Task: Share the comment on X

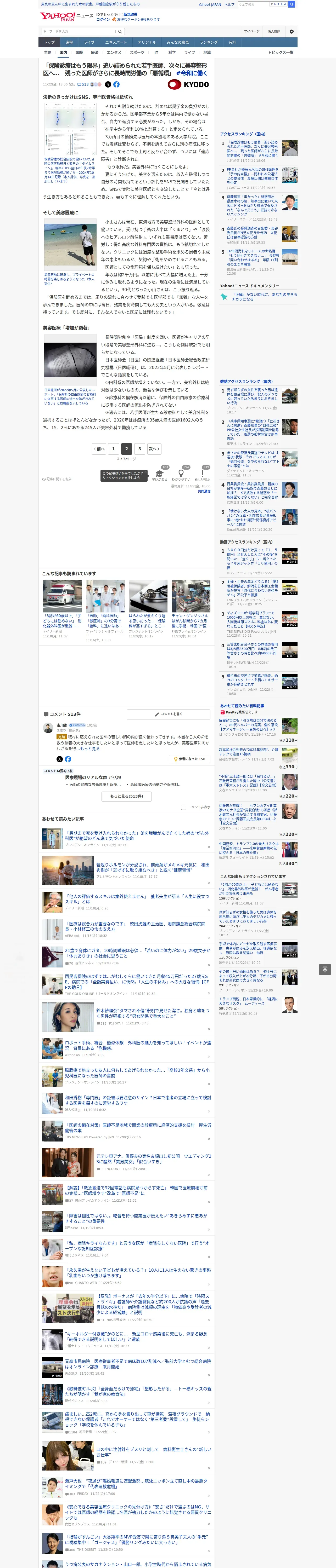Action: 60,759
